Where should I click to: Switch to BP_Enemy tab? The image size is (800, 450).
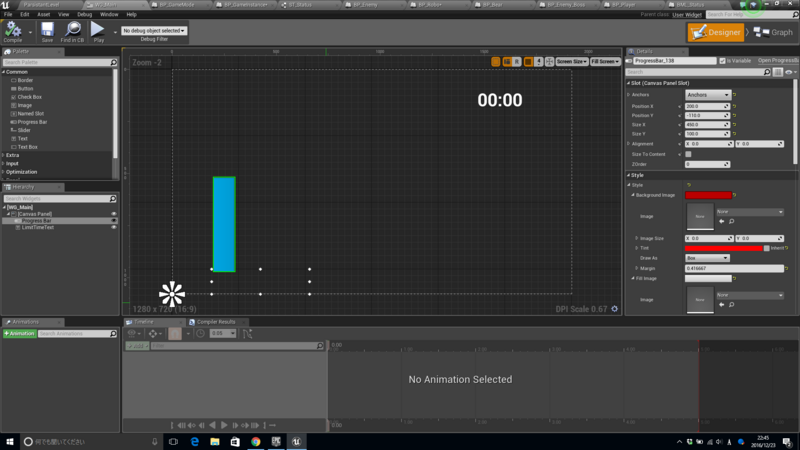(365, 5)
